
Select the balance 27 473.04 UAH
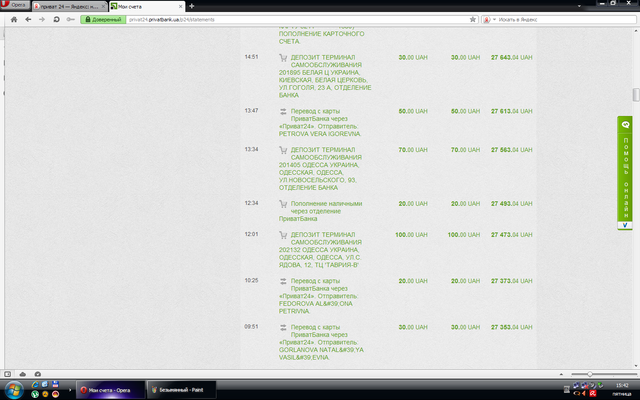click(x=511, y=235)
